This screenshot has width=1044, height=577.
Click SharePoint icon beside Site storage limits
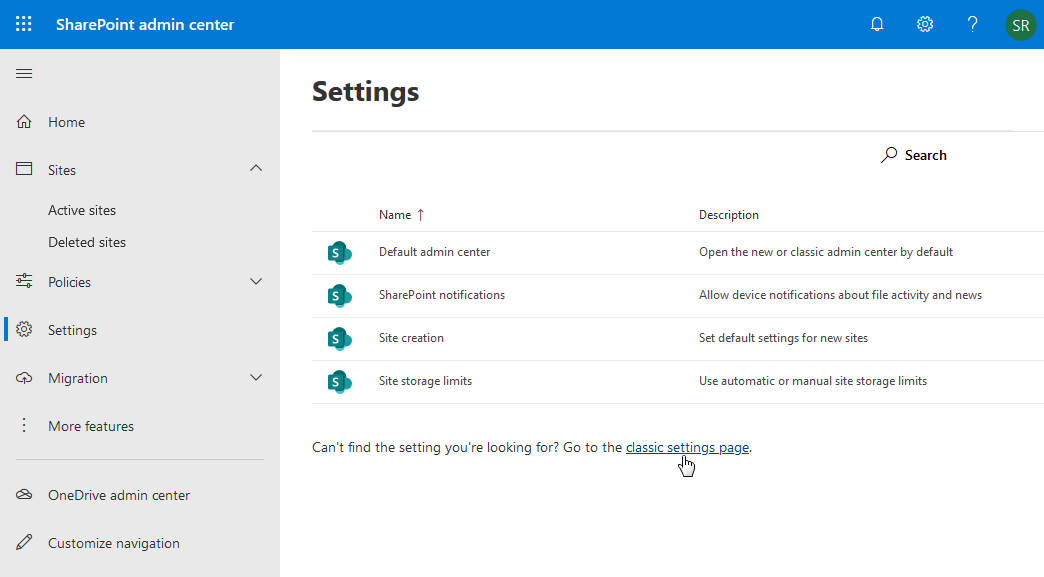pyautogui.click(x=340, y=381)
